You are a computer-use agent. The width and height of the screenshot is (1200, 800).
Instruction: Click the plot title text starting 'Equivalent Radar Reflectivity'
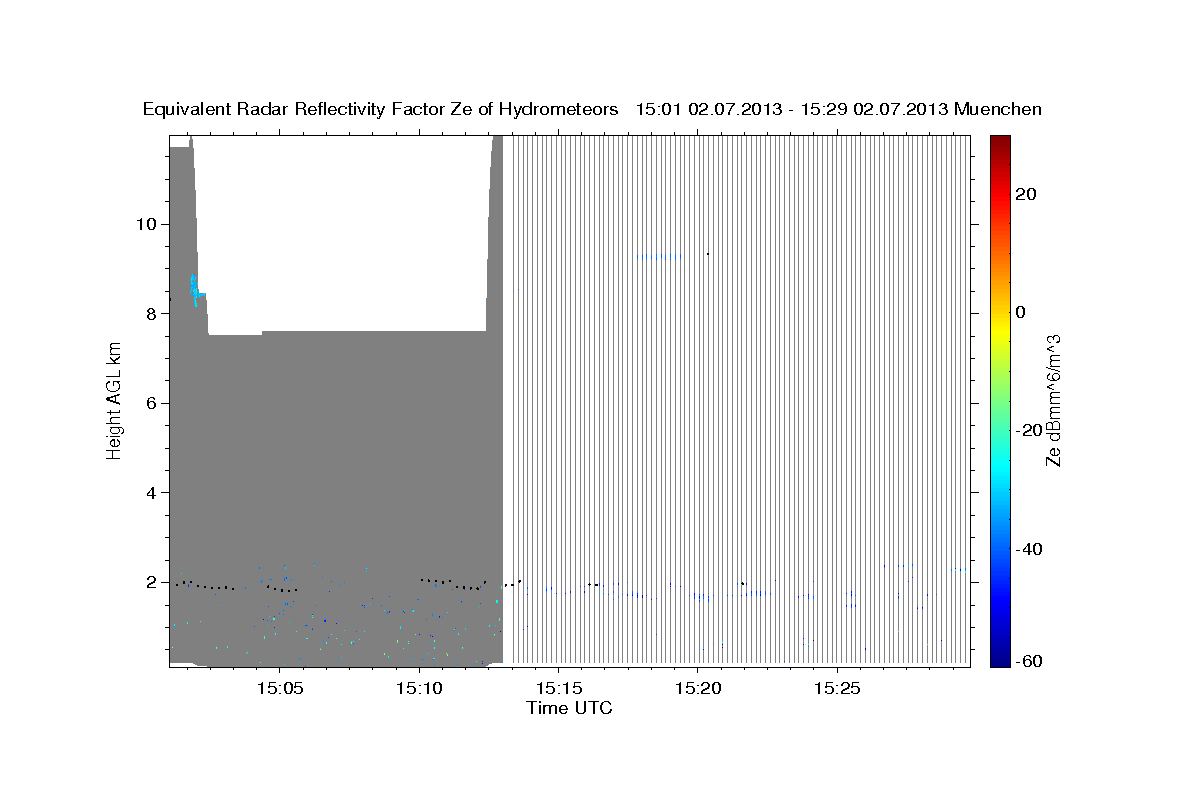click(x=592, y=110)
